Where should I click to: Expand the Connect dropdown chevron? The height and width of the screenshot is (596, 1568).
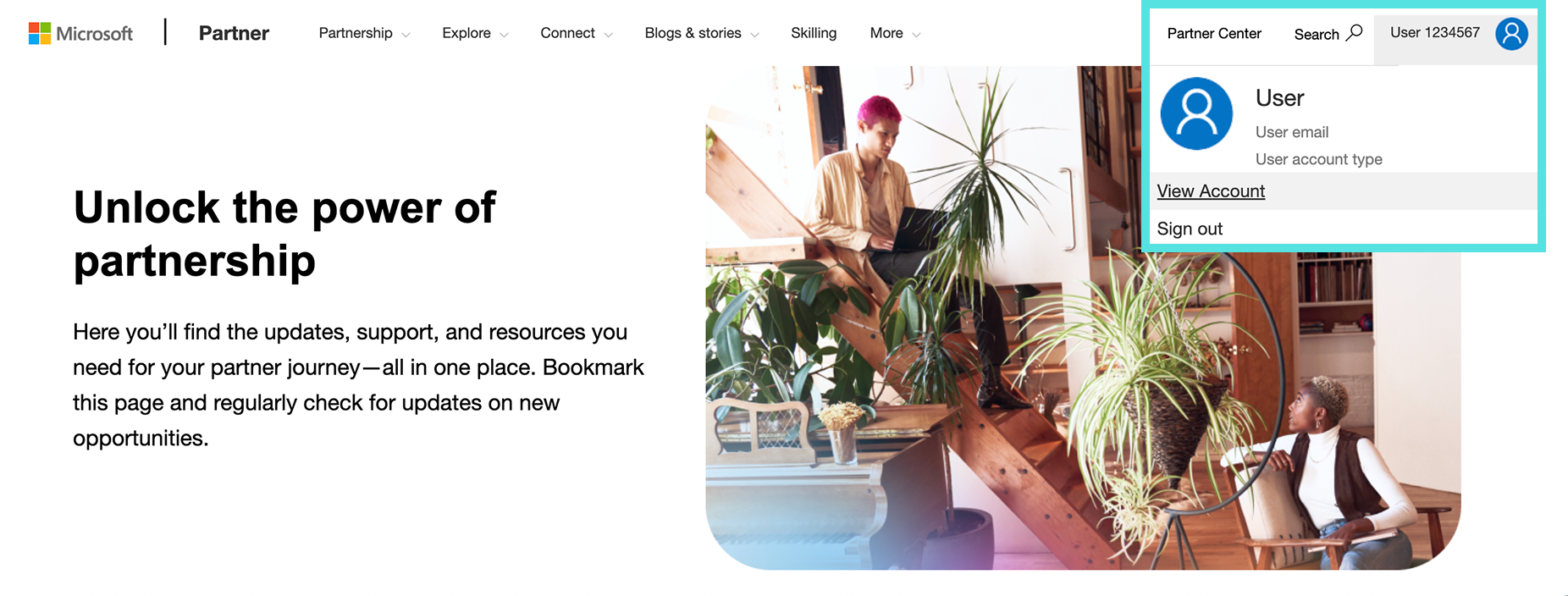(608, 35)
